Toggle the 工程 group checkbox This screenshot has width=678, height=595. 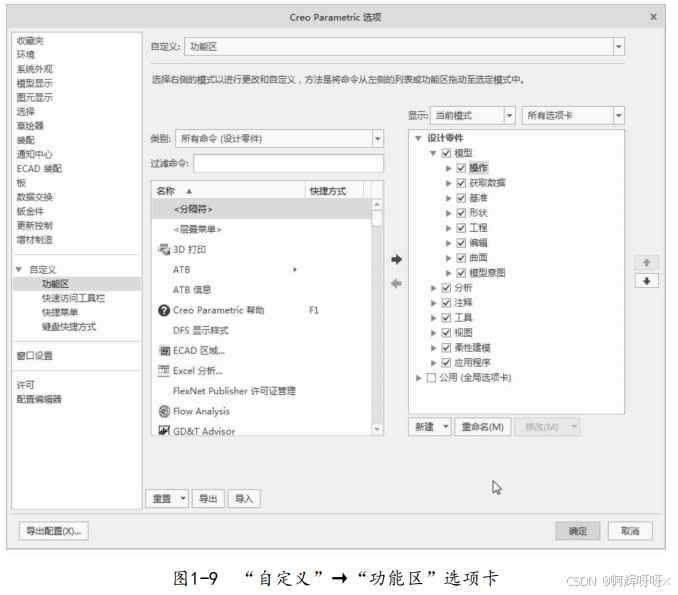(x=461, y=228)
